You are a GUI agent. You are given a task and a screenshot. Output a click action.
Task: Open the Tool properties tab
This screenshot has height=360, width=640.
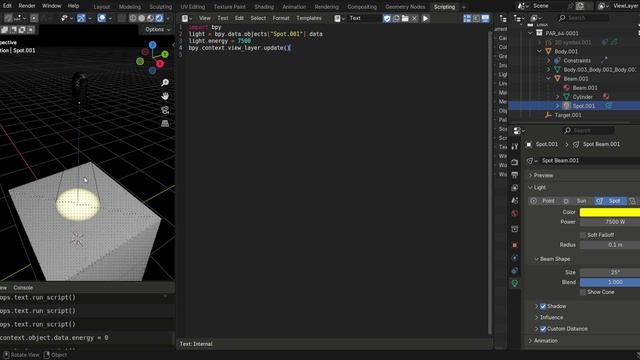tap(515, 147)
